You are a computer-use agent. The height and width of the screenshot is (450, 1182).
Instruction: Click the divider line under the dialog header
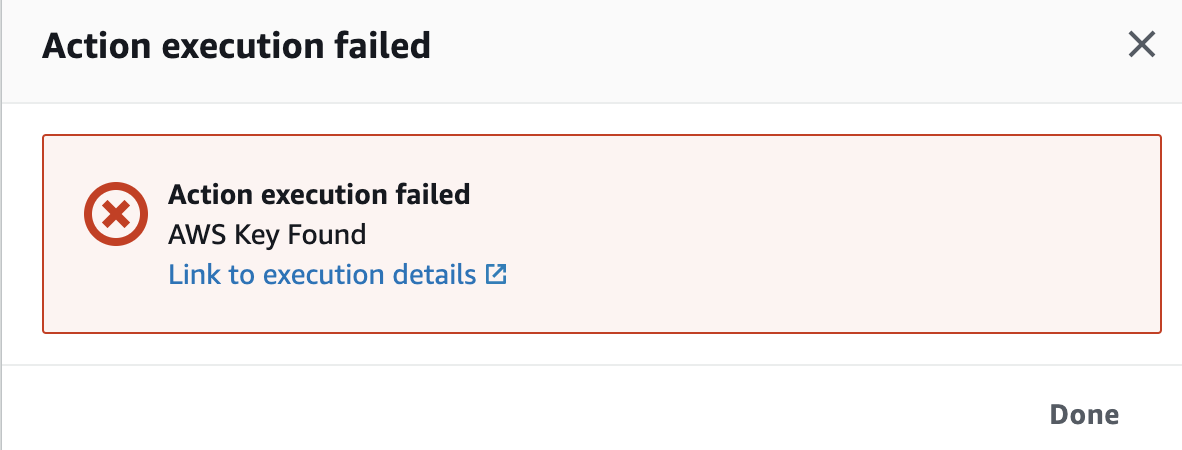click(x=592, y=103)
